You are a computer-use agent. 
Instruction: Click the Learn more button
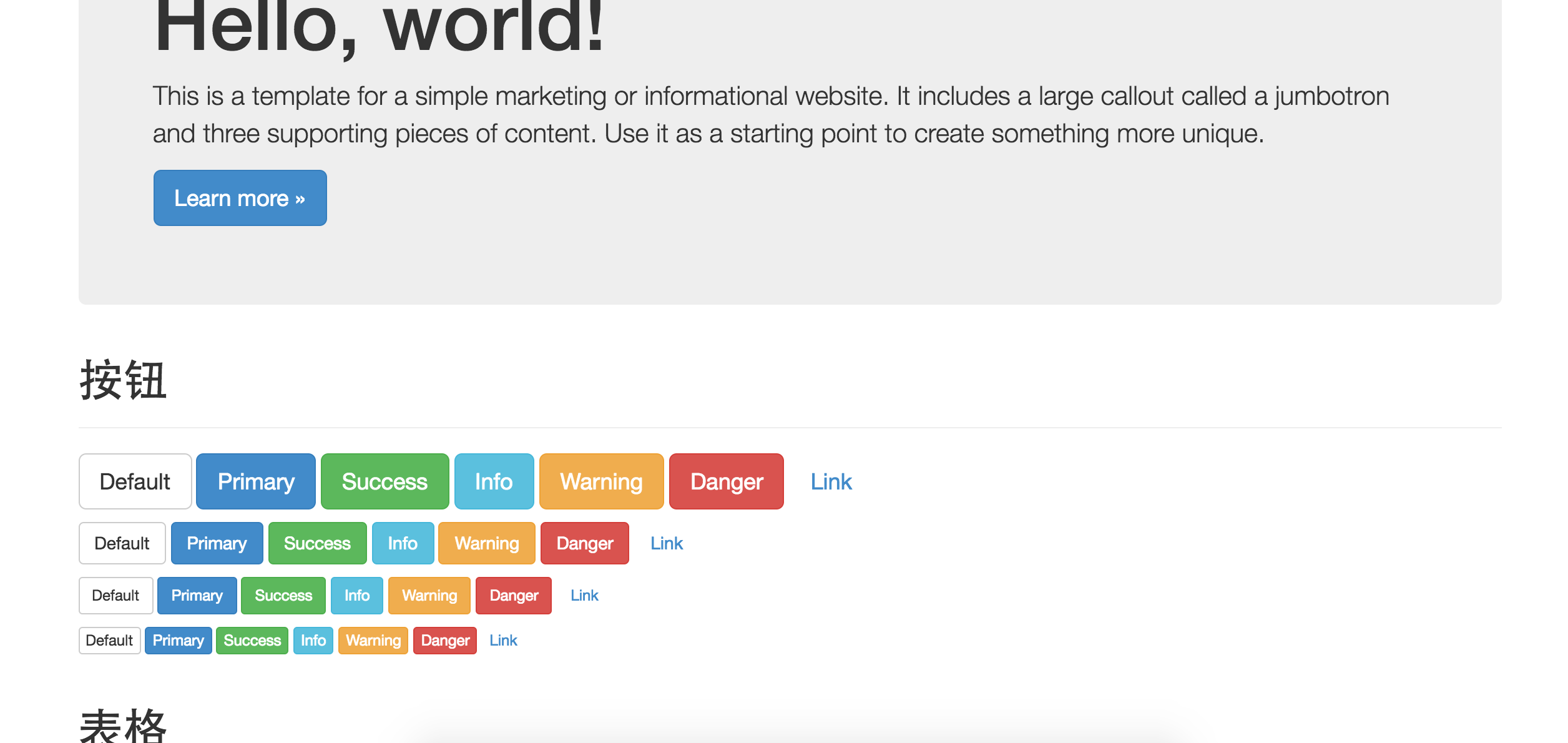coord(240,198)
